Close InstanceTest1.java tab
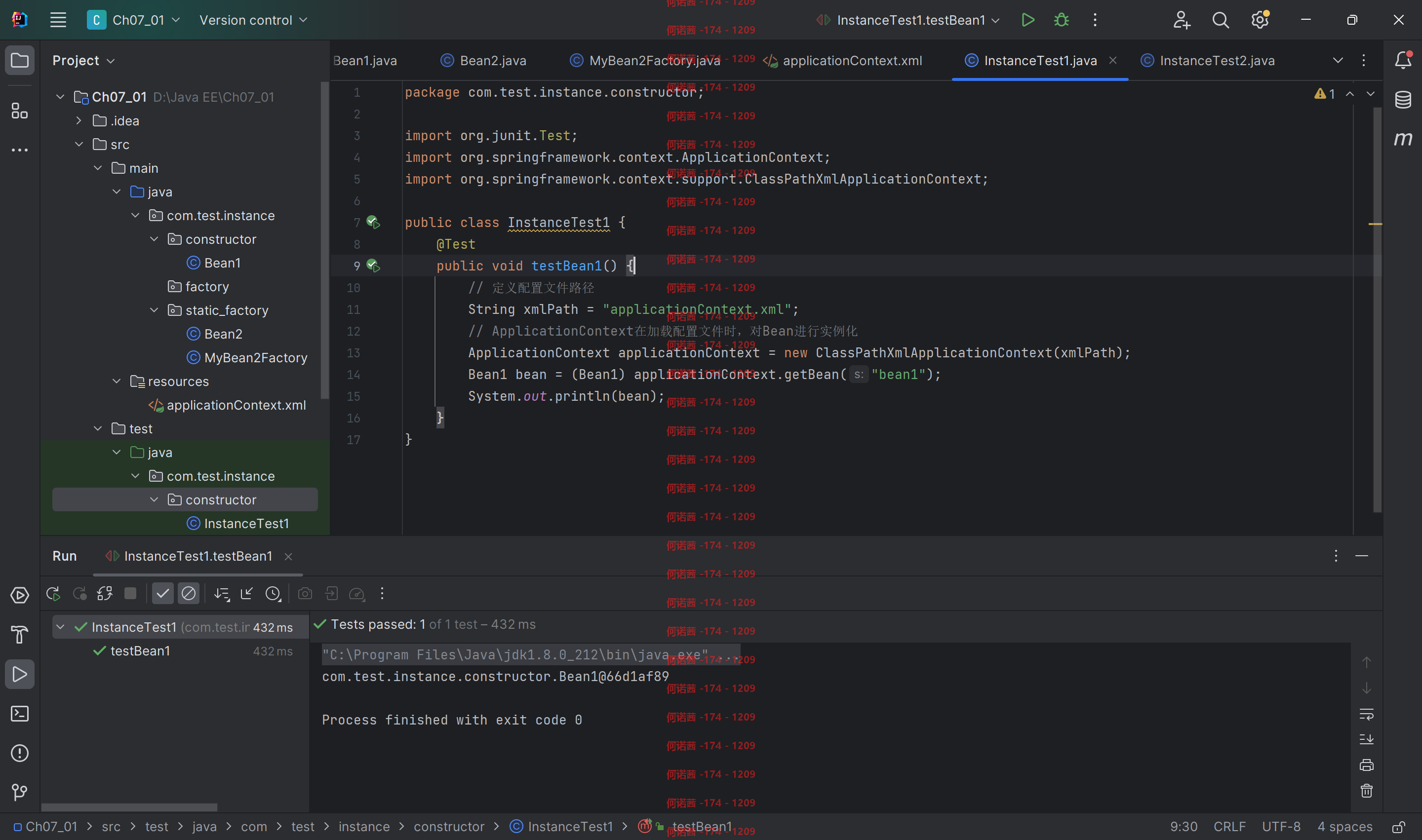The width and height of the screenshot is (1422, 840). [1112, 60]
